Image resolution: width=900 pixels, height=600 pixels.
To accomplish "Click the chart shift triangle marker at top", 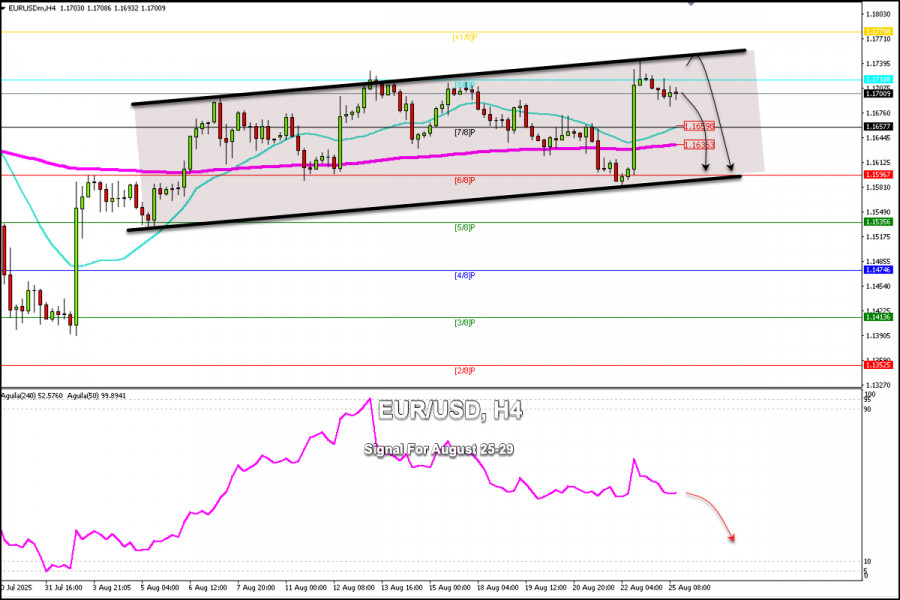I will coord(691,3).
